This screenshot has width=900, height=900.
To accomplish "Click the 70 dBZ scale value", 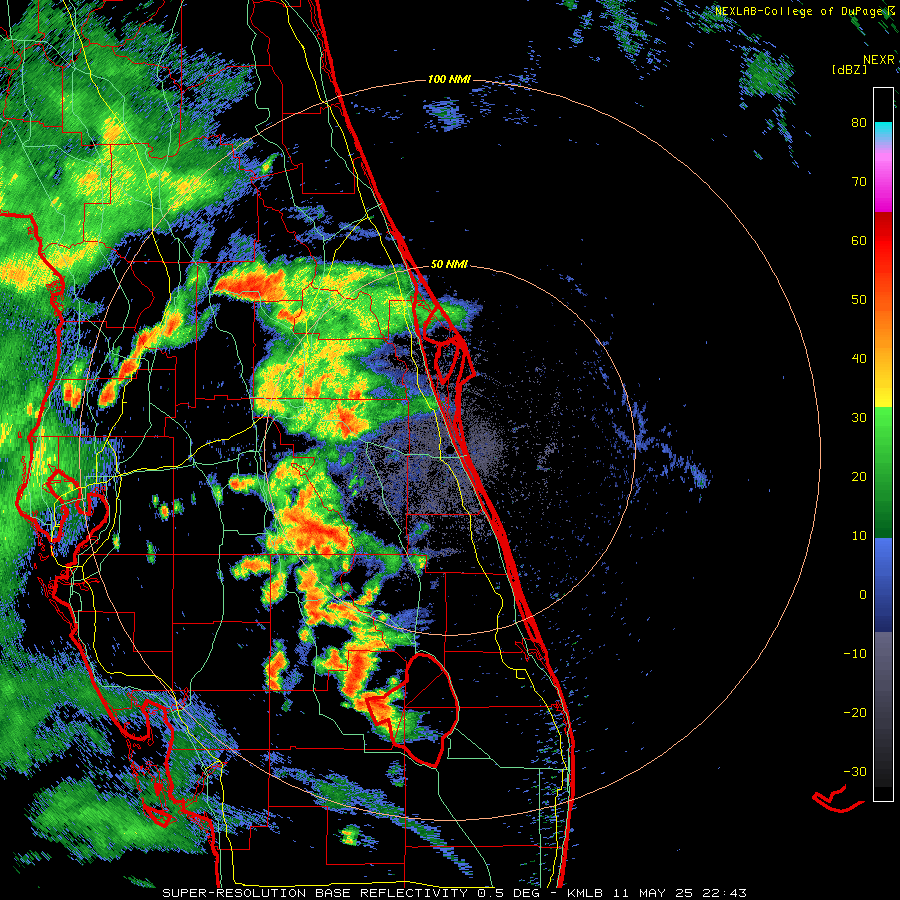I will tap(859, 181).
